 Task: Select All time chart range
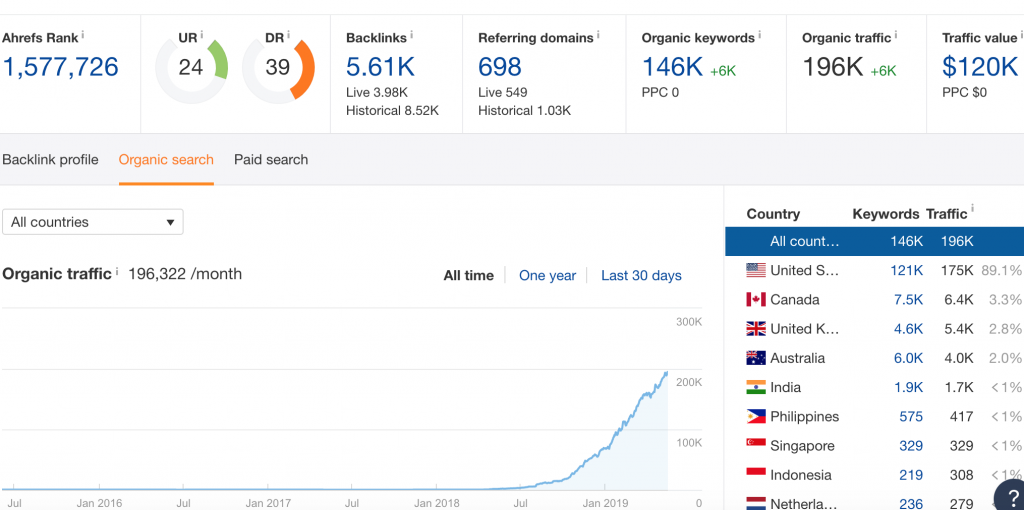[x=468, y=276]
